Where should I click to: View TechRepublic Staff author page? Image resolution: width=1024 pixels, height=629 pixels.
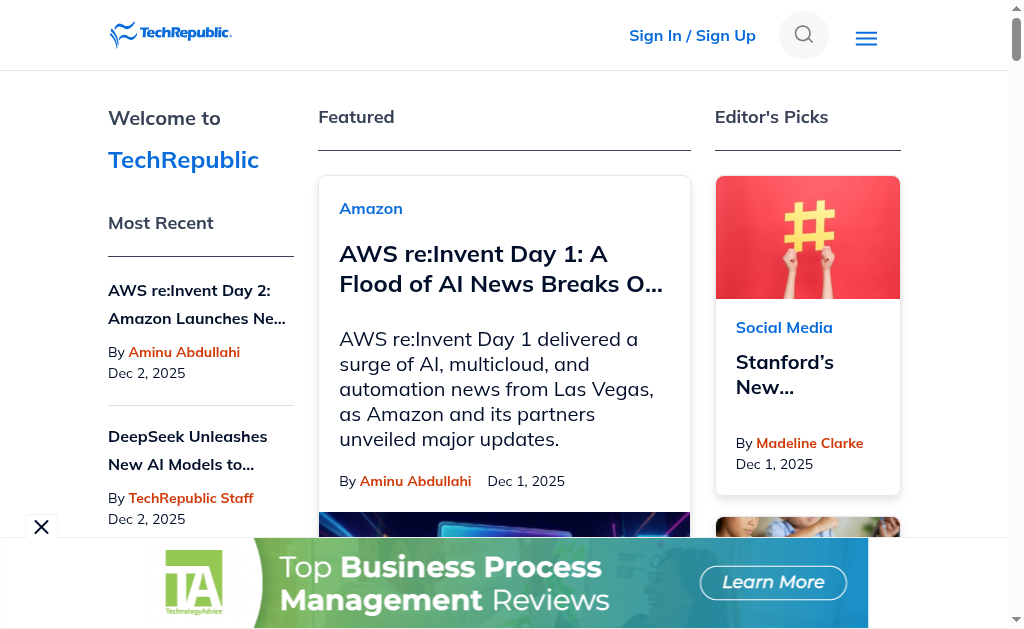[191, 498]
